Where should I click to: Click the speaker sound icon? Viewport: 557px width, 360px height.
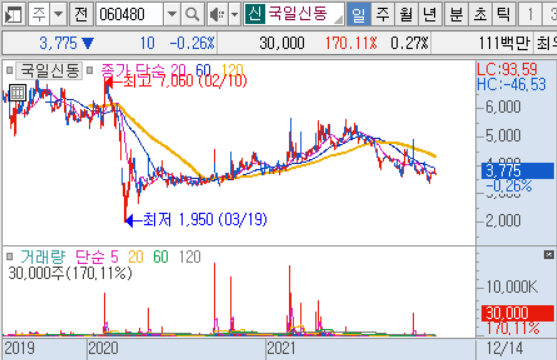point(217,15)
